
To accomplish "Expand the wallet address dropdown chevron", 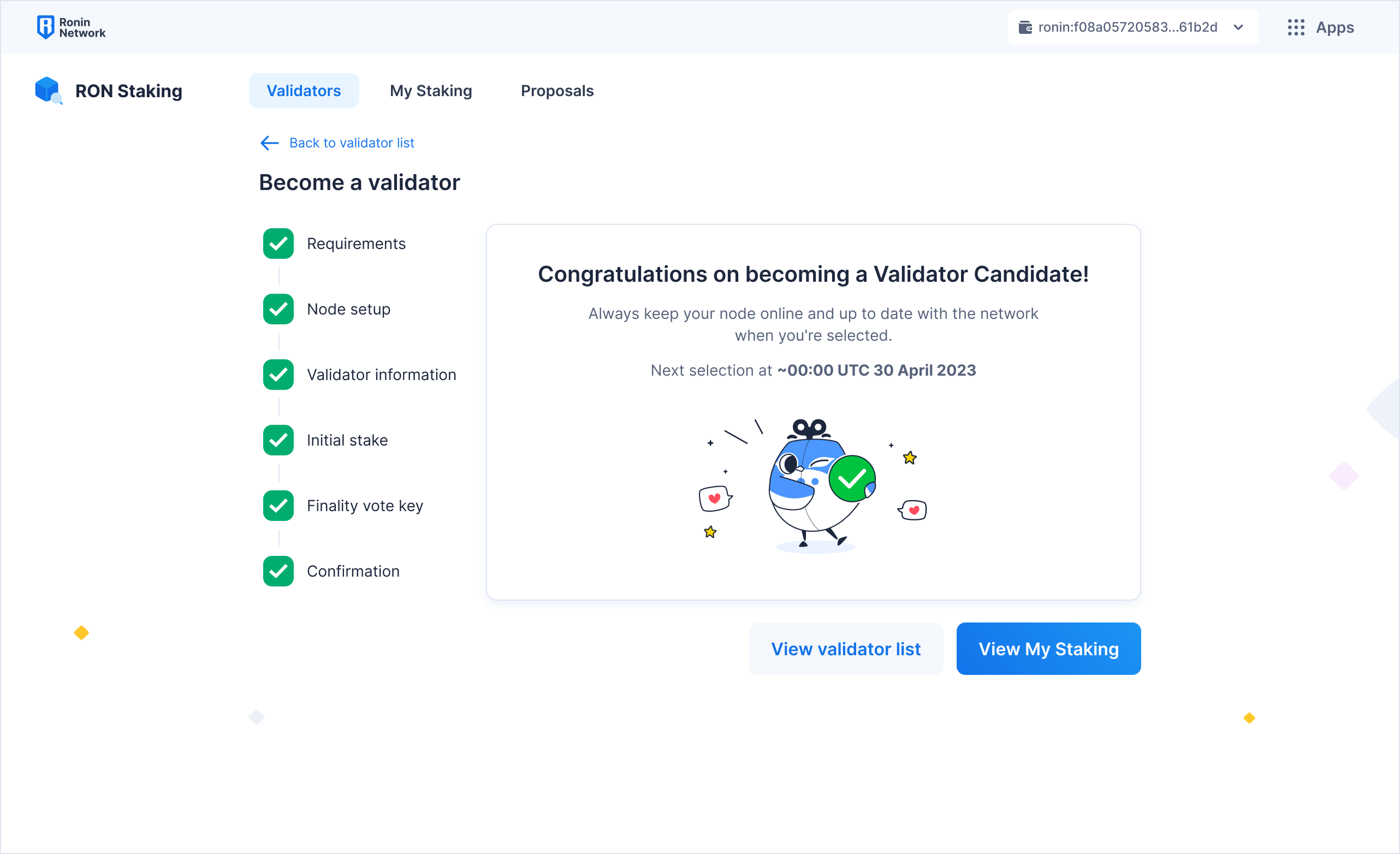I will point(1238,27).
